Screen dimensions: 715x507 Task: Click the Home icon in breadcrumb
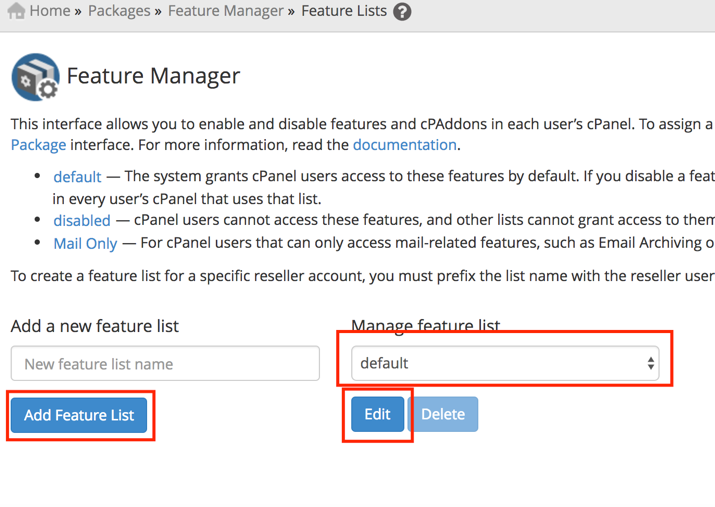(x=16, y=10)
